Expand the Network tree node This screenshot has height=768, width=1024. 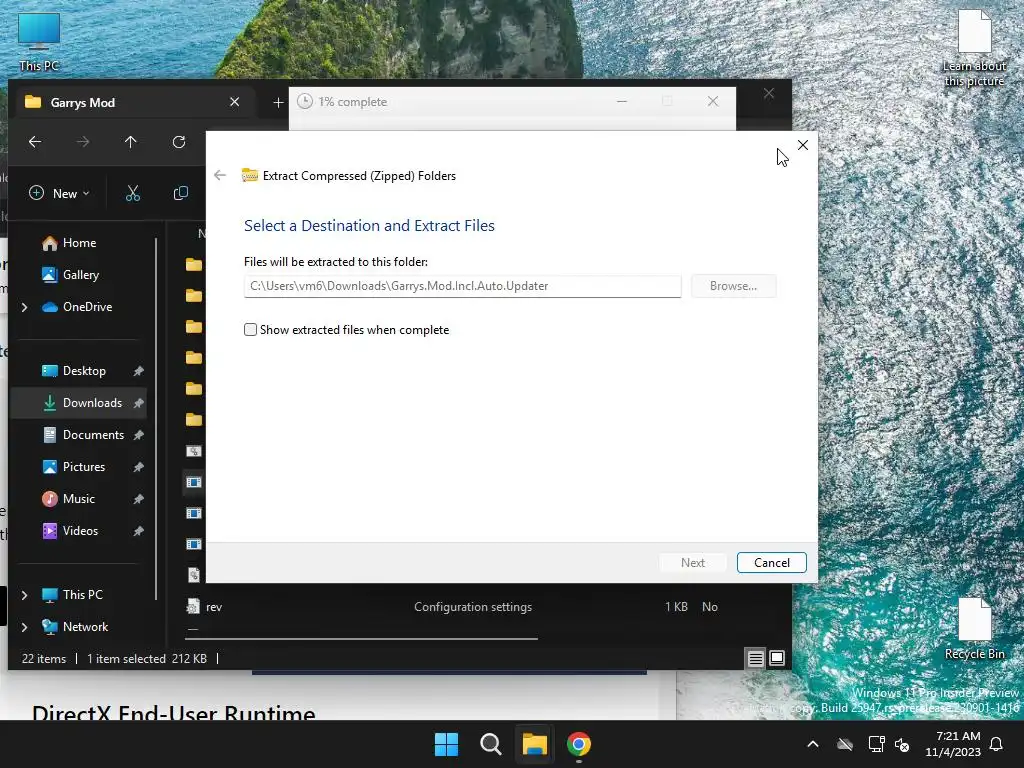(25, 627)
